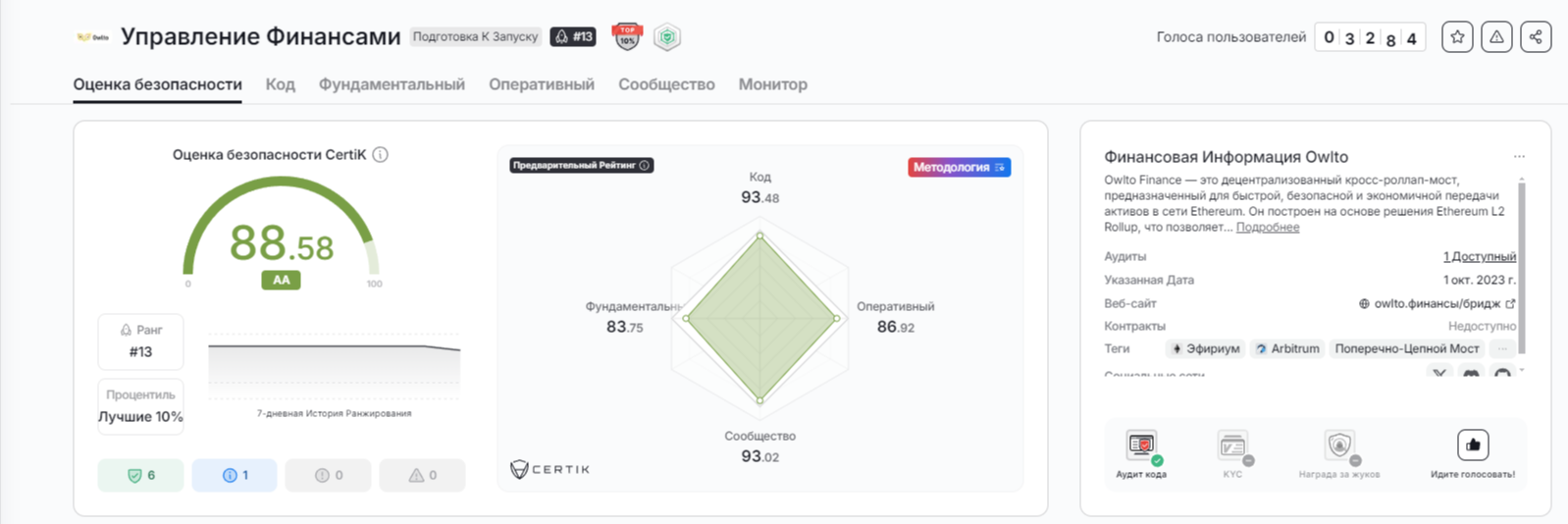Expand more tags with the ellipsis chip

coord(1502,349)
